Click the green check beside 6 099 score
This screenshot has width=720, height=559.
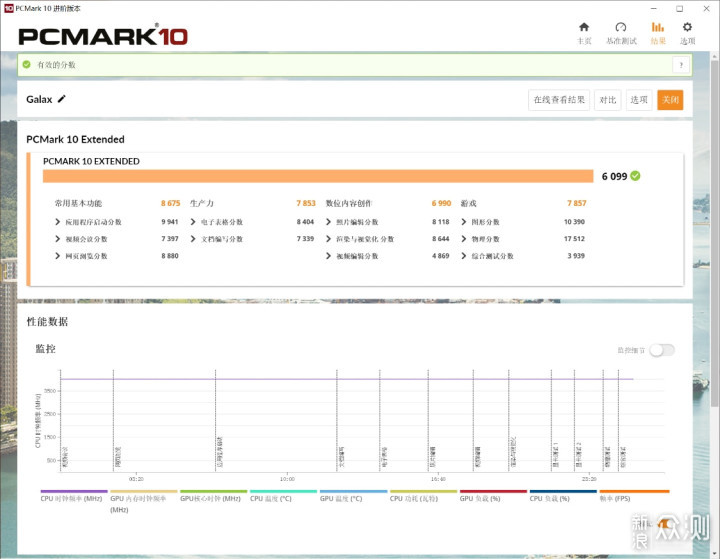point(635,176)
